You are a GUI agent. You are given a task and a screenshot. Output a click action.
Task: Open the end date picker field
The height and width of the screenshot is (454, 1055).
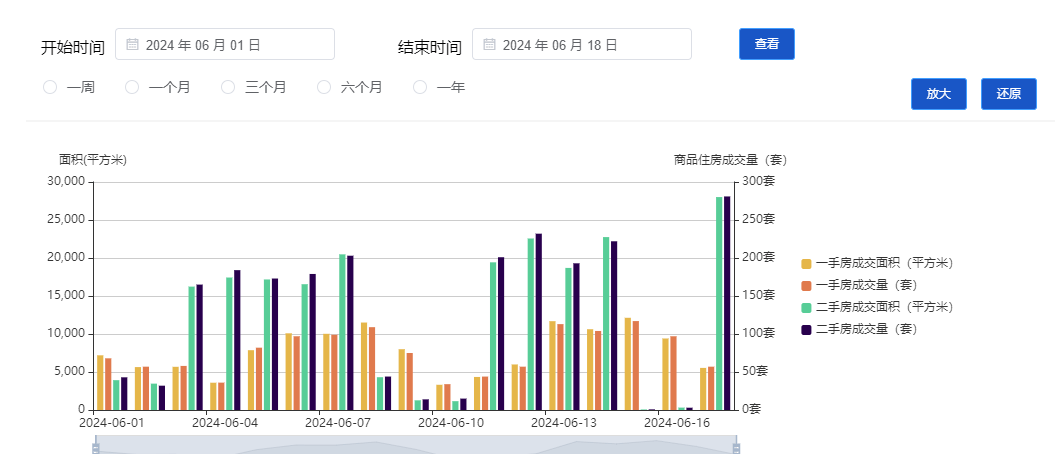pos(582,45)
